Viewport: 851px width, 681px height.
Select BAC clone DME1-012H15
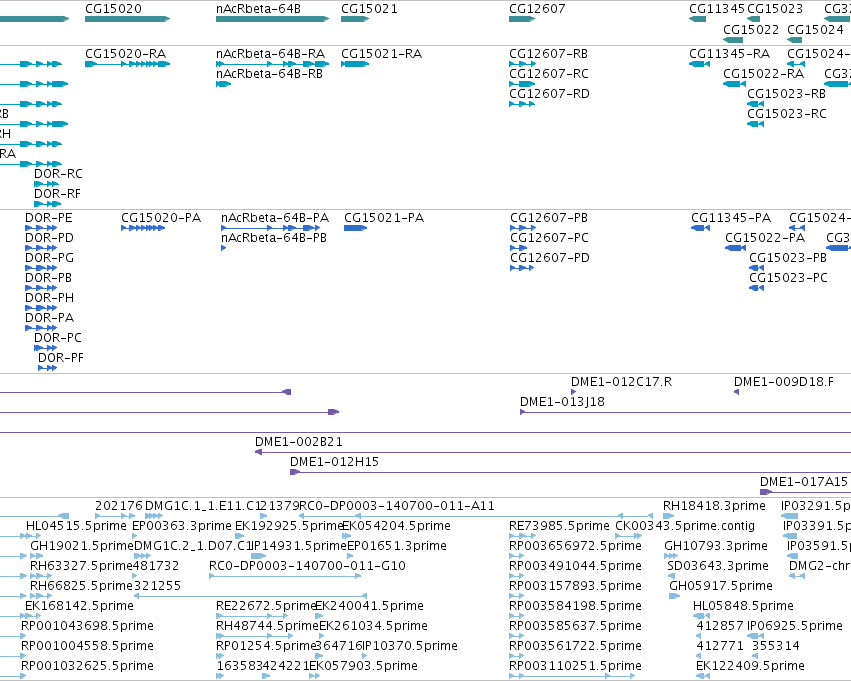click(334, 462)
